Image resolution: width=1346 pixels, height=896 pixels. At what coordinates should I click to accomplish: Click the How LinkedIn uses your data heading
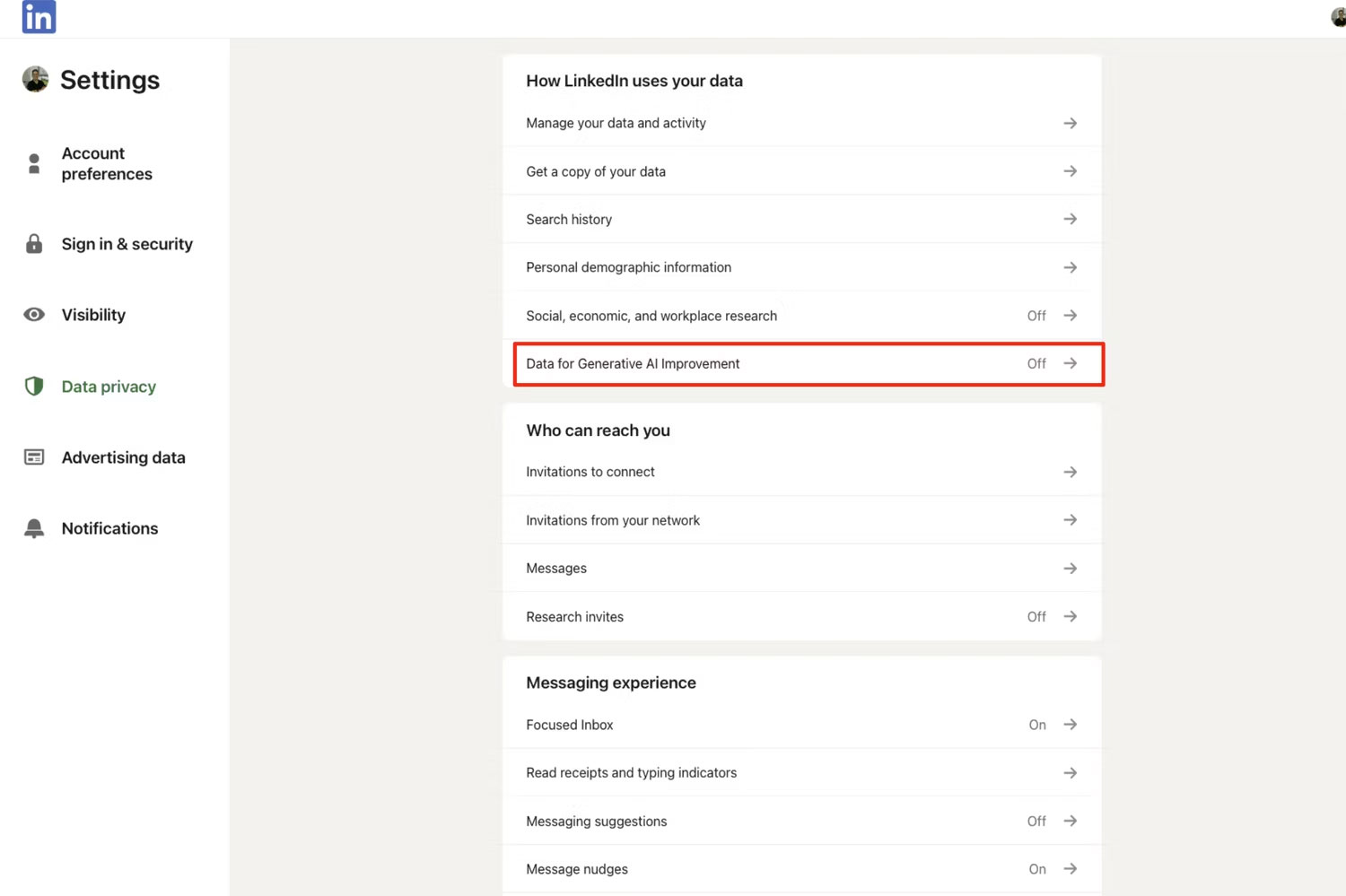click(x=634, y=81)
